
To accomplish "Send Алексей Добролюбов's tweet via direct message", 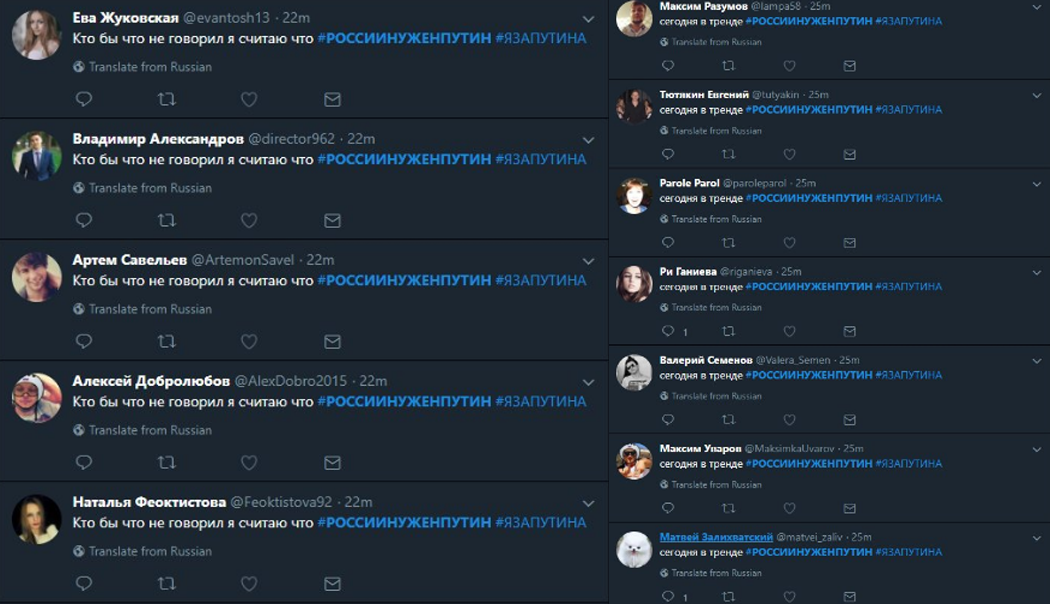I will [x=332, y=463].
